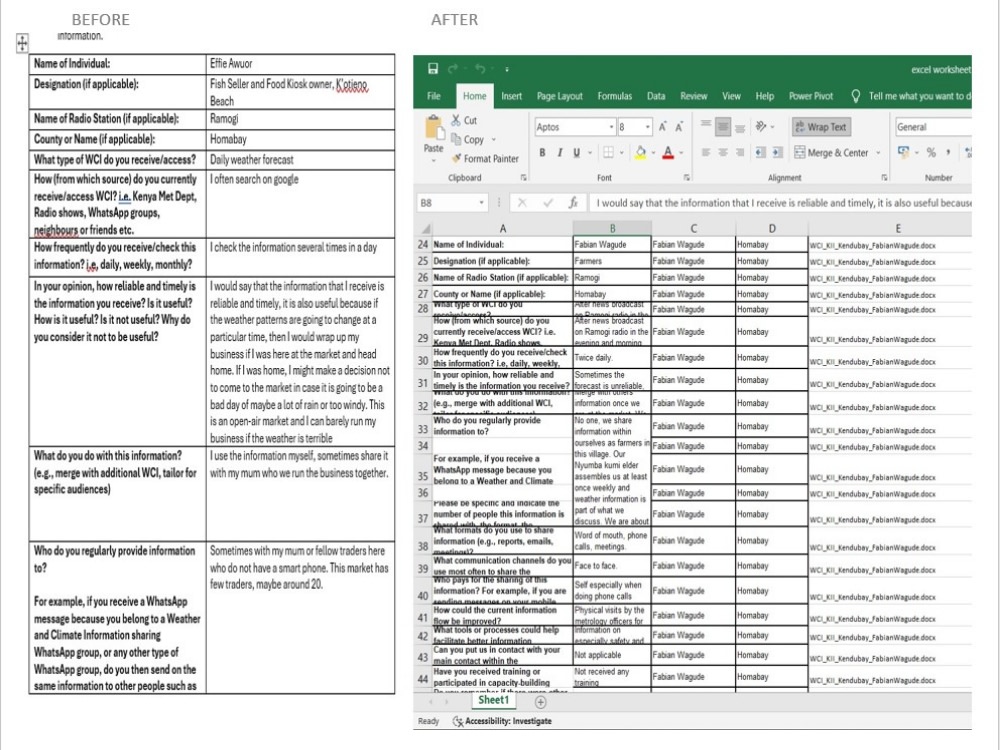
Task: Expand the Font Color palette arrow
Action: 682,153
